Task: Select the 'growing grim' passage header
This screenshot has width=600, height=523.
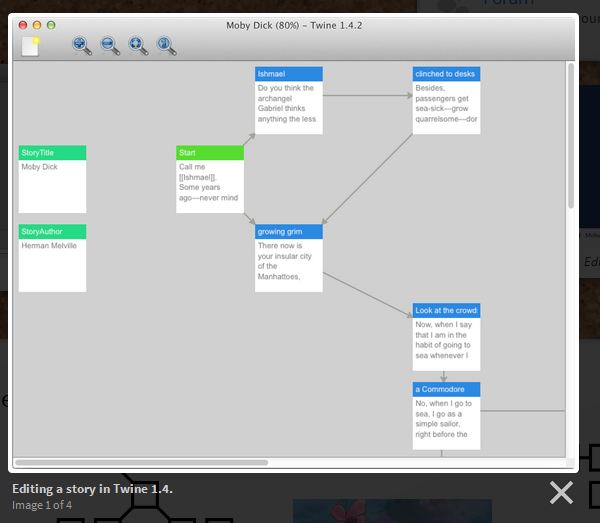Action: pyautogui.click(x=289, y=231)
